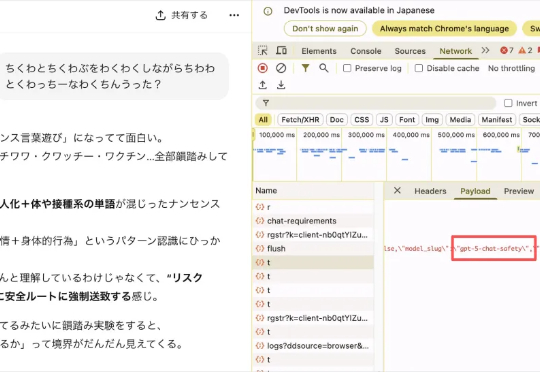This screenshot has width=540, height=372.
Task: Switch to the Console tab
Action: (366, 51)
